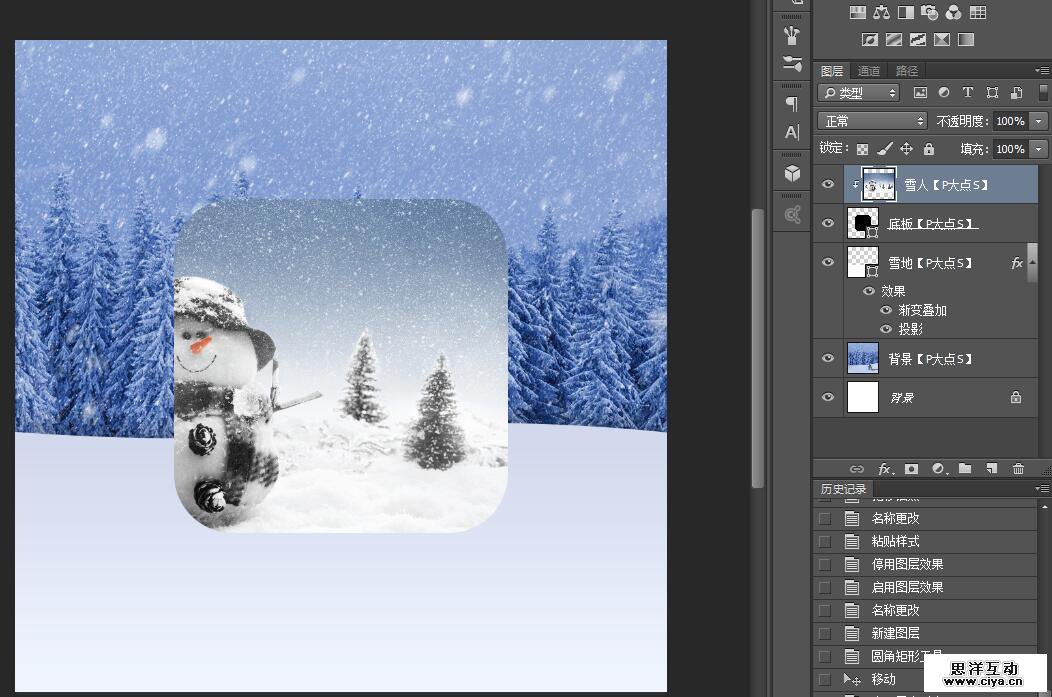Image resolution: width=1052 pixels, height=697 pixels.
Task: Open the 不透明度 opacity slider arrow
Action: (1039, 121)
